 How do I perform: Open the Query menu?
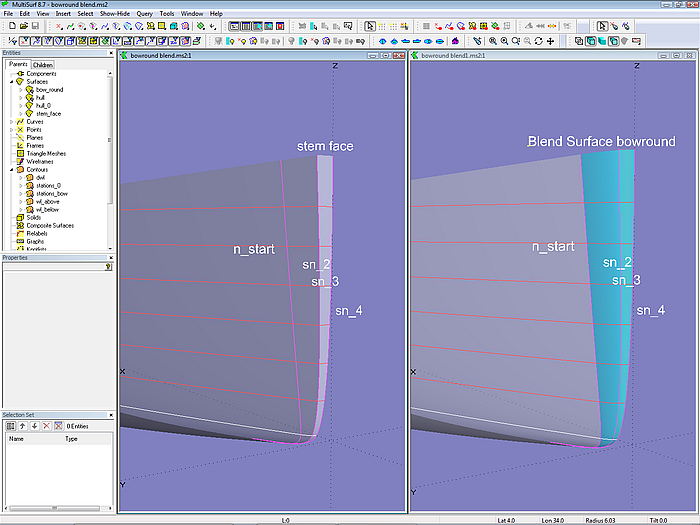pos(144,13)
